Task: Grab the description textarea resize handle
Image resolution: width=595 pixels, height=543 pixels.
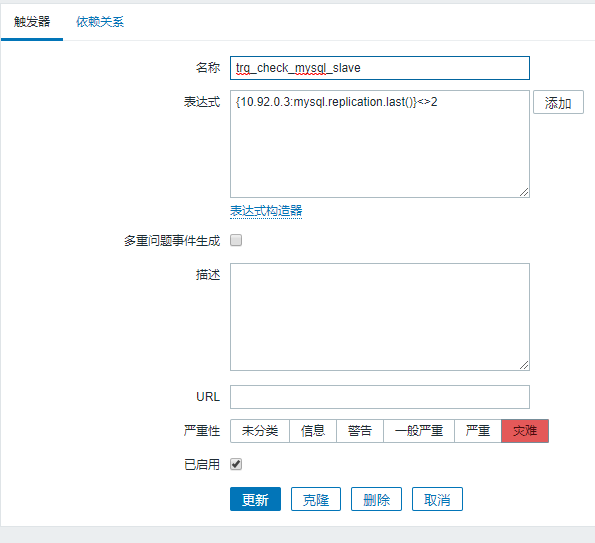Action: (524, 365)
